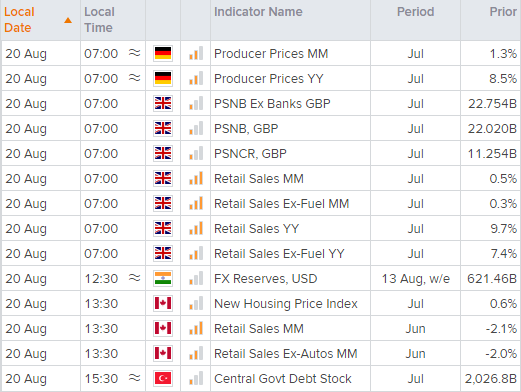
Task: Open the Central Govt Debt Stock indicator
Action: pyautogui.click(x=283, y=379)
